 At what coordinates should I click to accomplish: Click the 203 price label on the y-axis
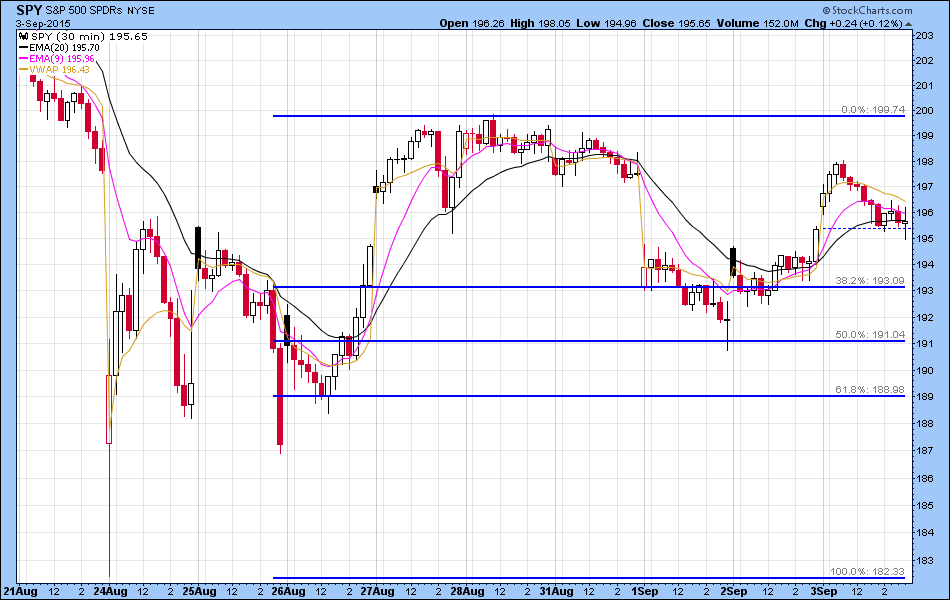925,36
